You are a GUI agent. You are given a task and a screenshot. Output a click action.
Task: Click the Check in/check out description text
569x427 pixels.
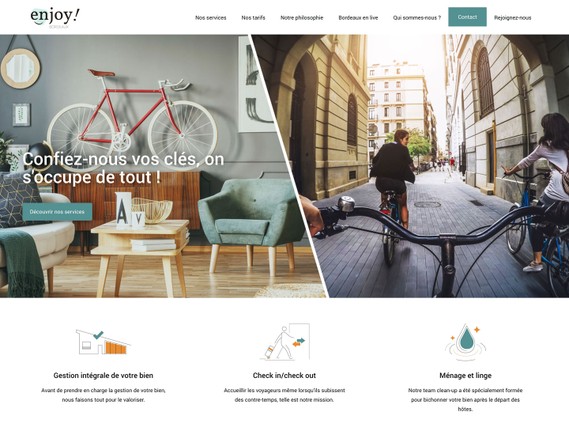[284, 395]
